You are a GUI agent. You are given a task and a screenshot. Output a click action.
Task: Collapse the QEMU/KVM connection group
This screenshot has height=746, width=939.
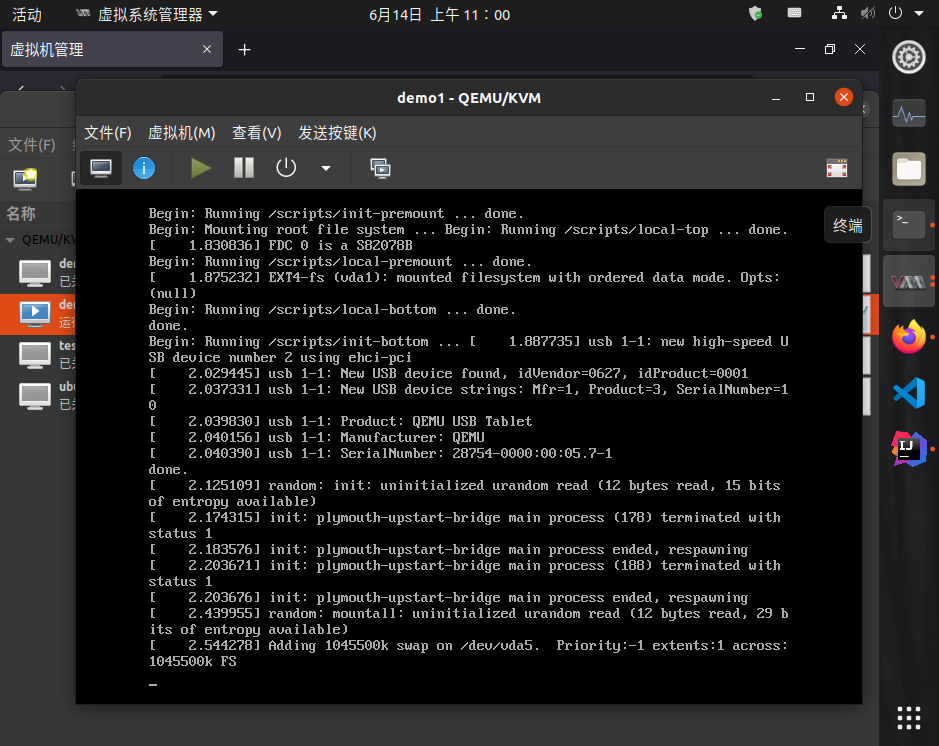pyautogui.click(x=10, y=240)
